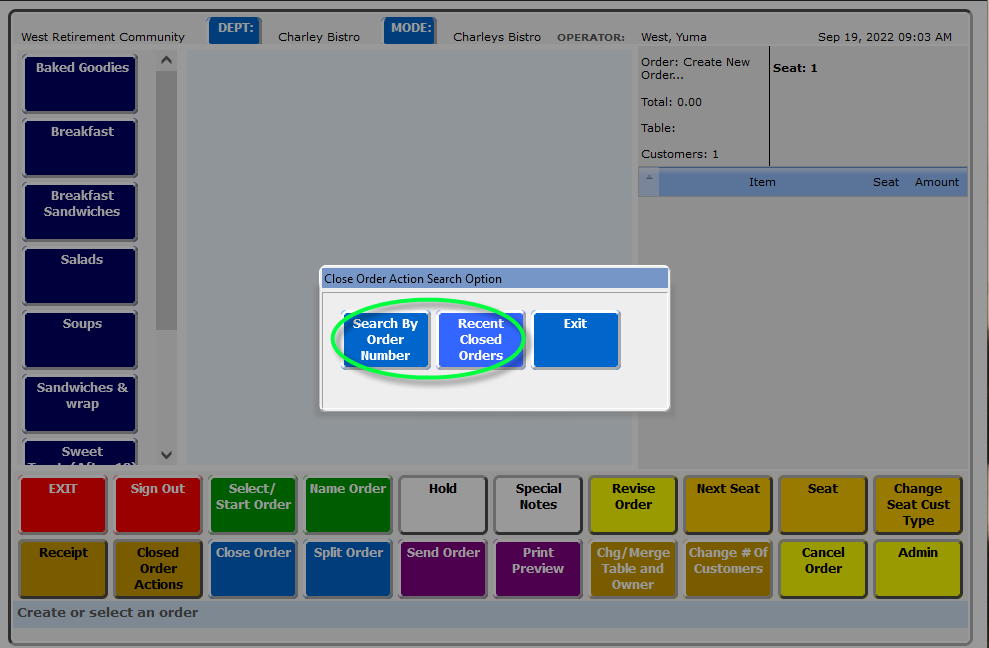Open the Admin panel
This screenshot has height=648, width=989.
[918, 568]
